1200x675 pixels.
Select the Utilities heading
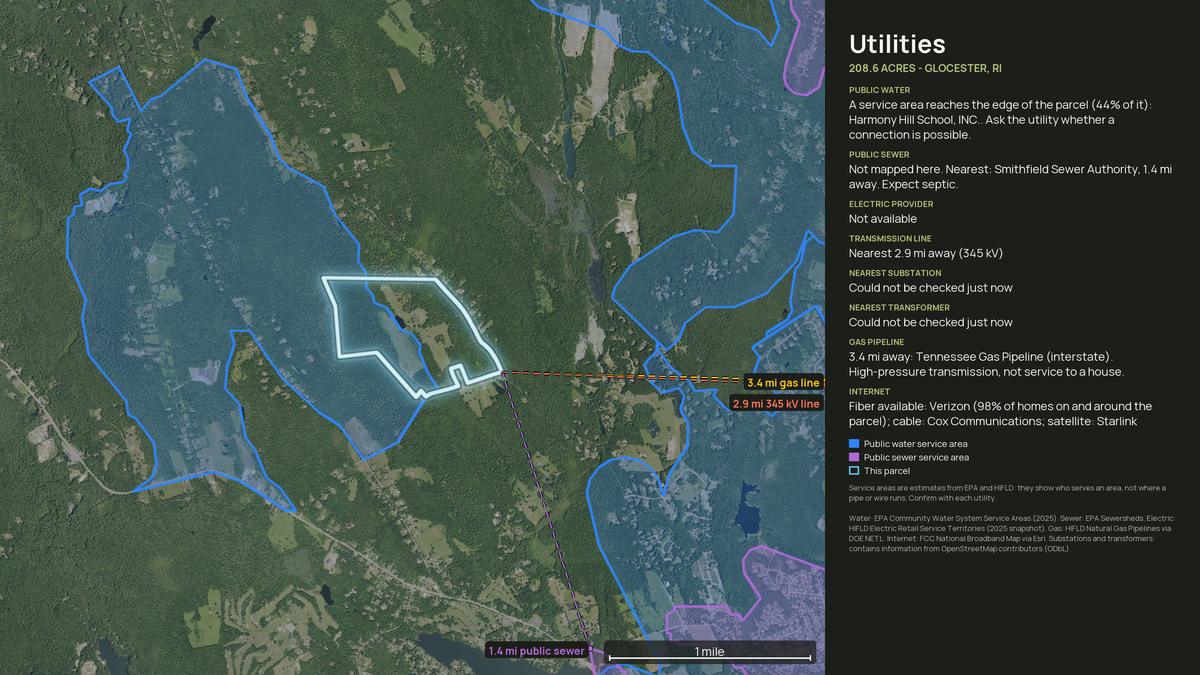(897, 44)
